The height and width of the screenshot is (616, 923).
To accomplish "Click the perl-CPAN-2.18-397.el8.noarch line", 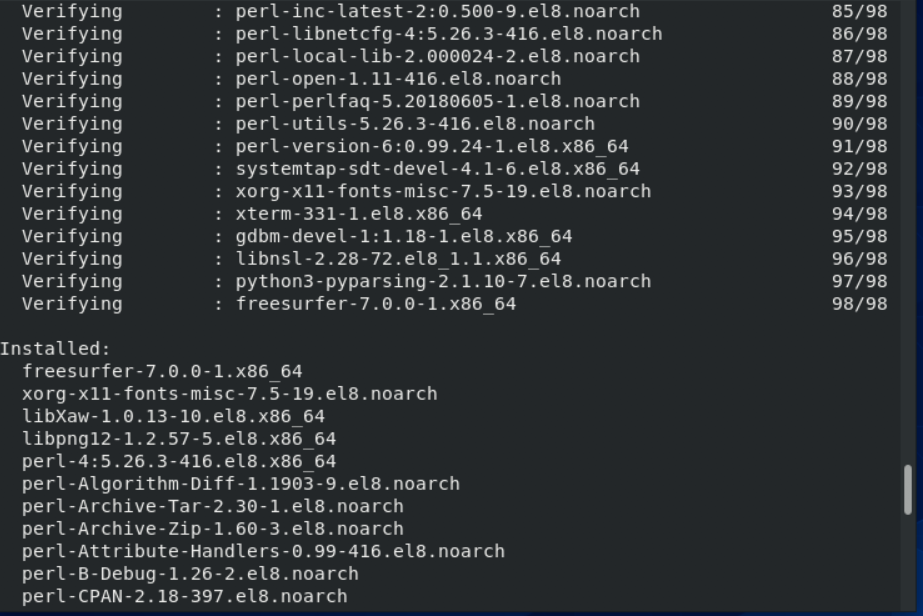I will coord(185,596).
